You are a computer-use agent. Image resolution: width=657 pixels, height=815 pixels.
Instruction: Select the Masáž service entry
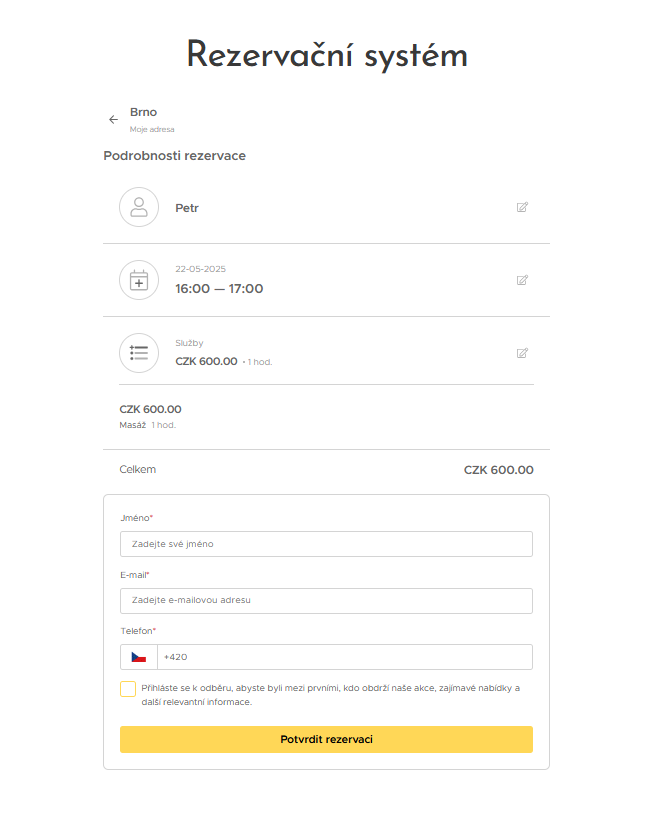pos(131,424)
